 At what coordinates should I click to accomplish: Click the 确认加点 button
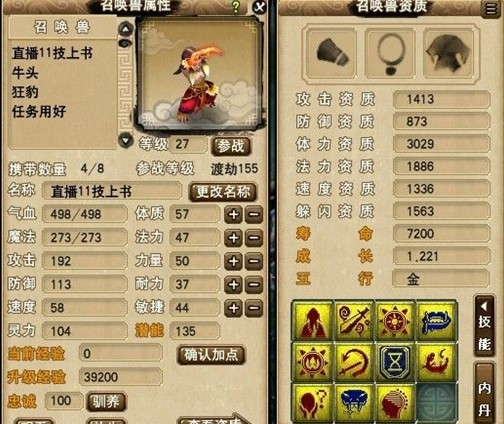(211, 355)
